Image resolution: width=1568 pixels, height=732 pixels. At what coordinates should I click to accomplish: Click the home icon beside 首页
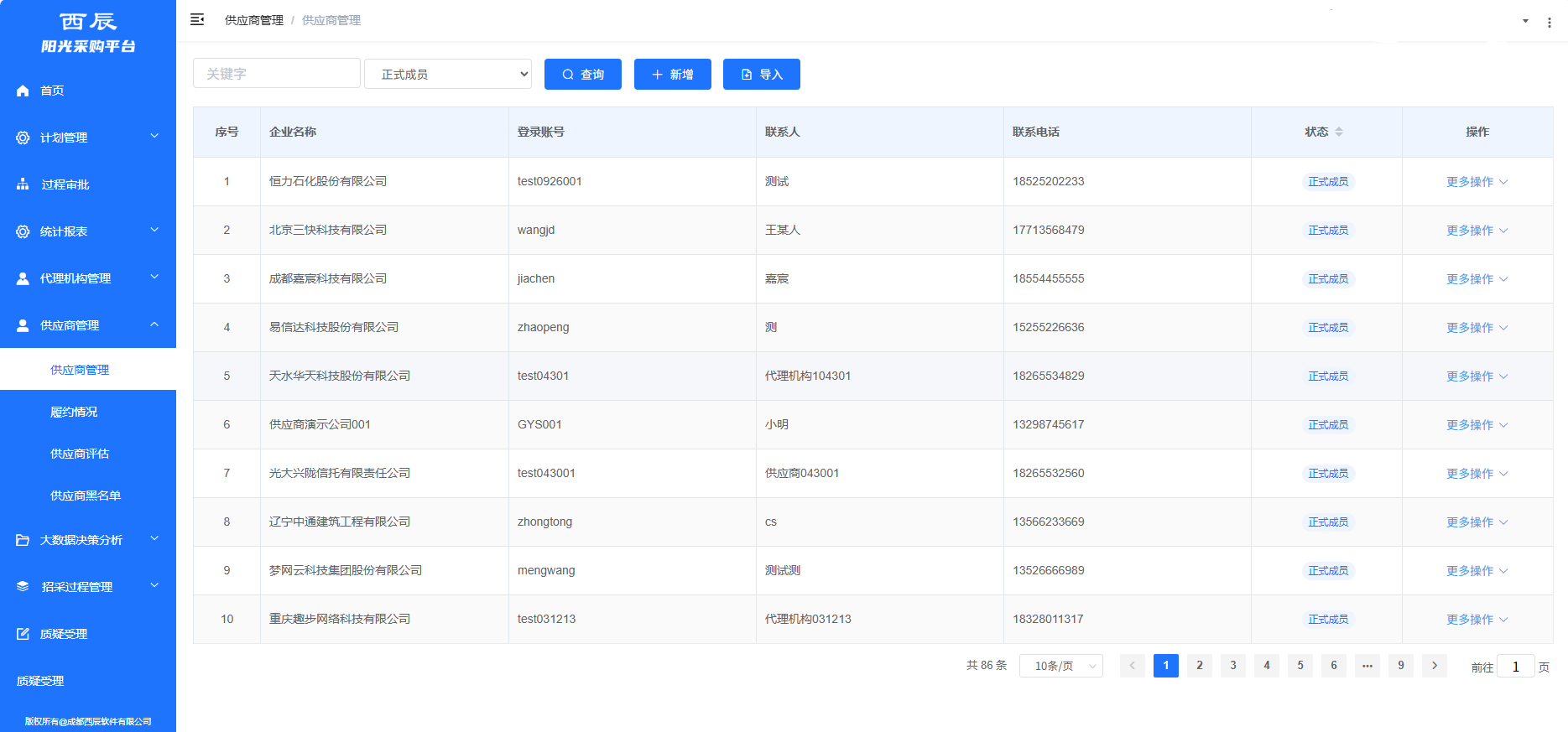pyautogui.click(x=23, y=91)
